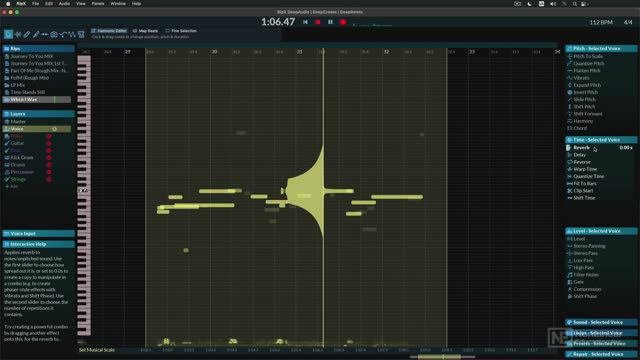The image size is (640, 360).
Task: Toggle the red mute dot on Percussion layer
Action: pos(49,172)
